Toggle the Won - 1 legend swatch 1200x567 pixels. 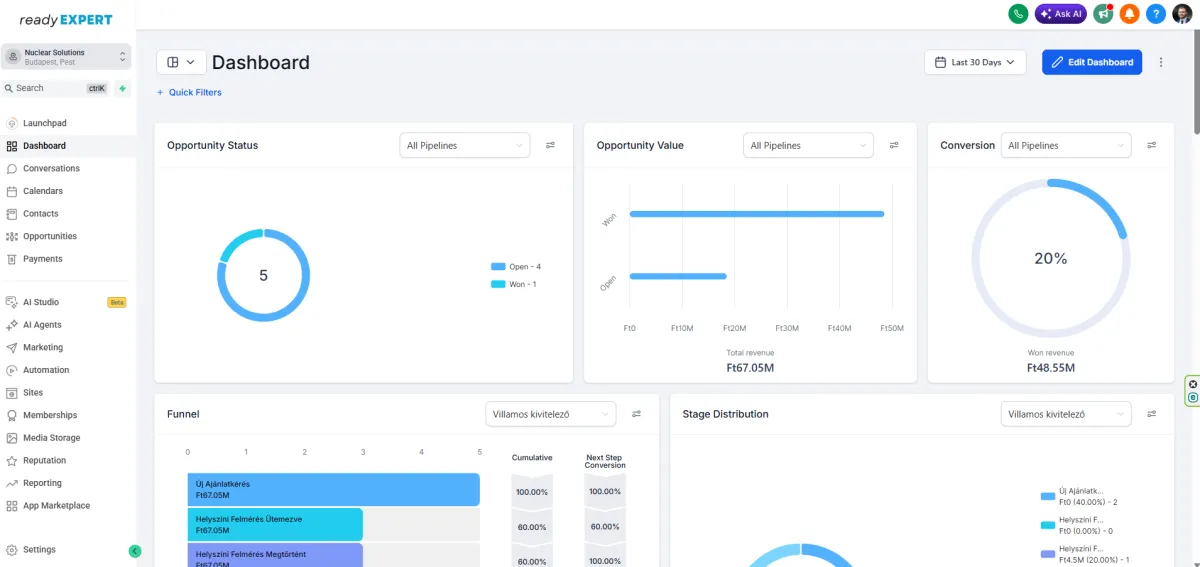498,284
